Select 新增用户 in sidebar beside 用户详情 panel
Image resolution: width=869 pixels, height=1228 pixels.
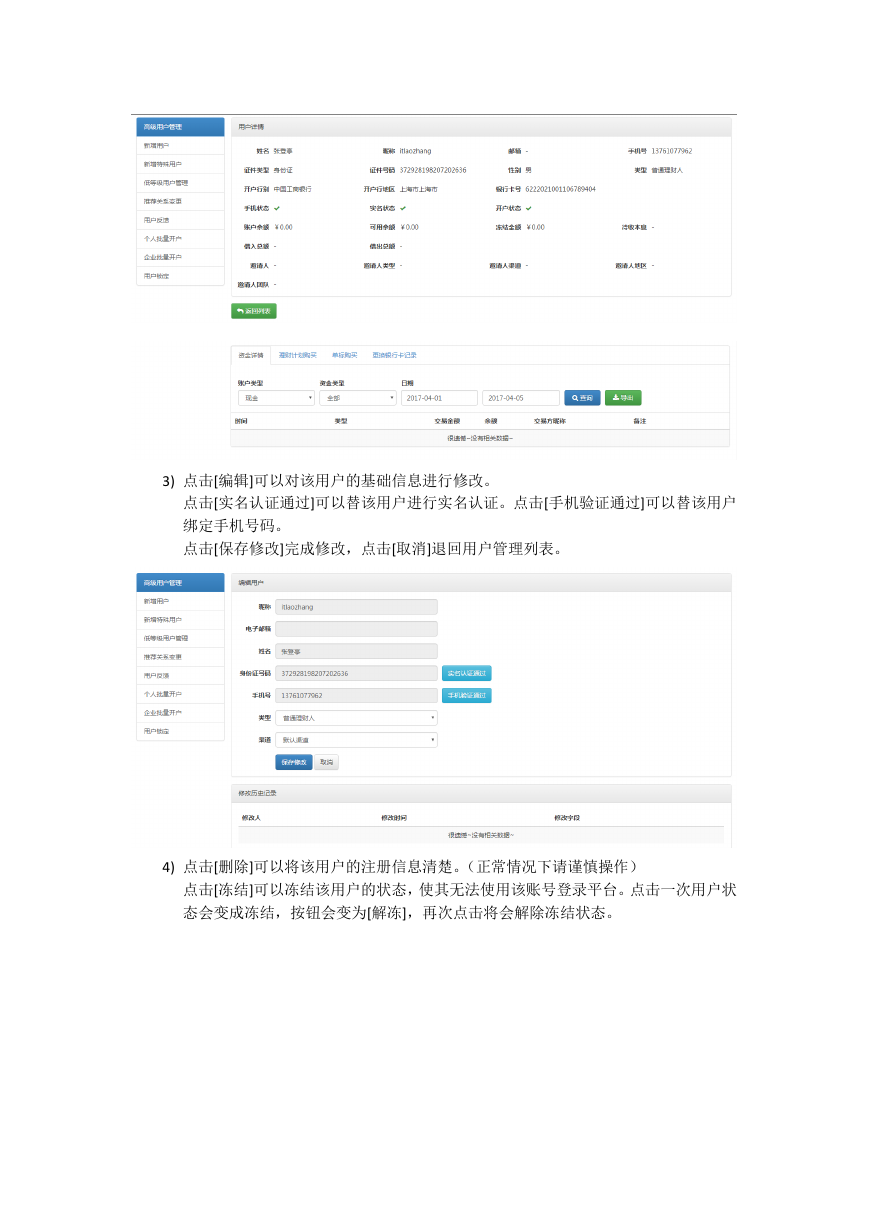[180, 146]
